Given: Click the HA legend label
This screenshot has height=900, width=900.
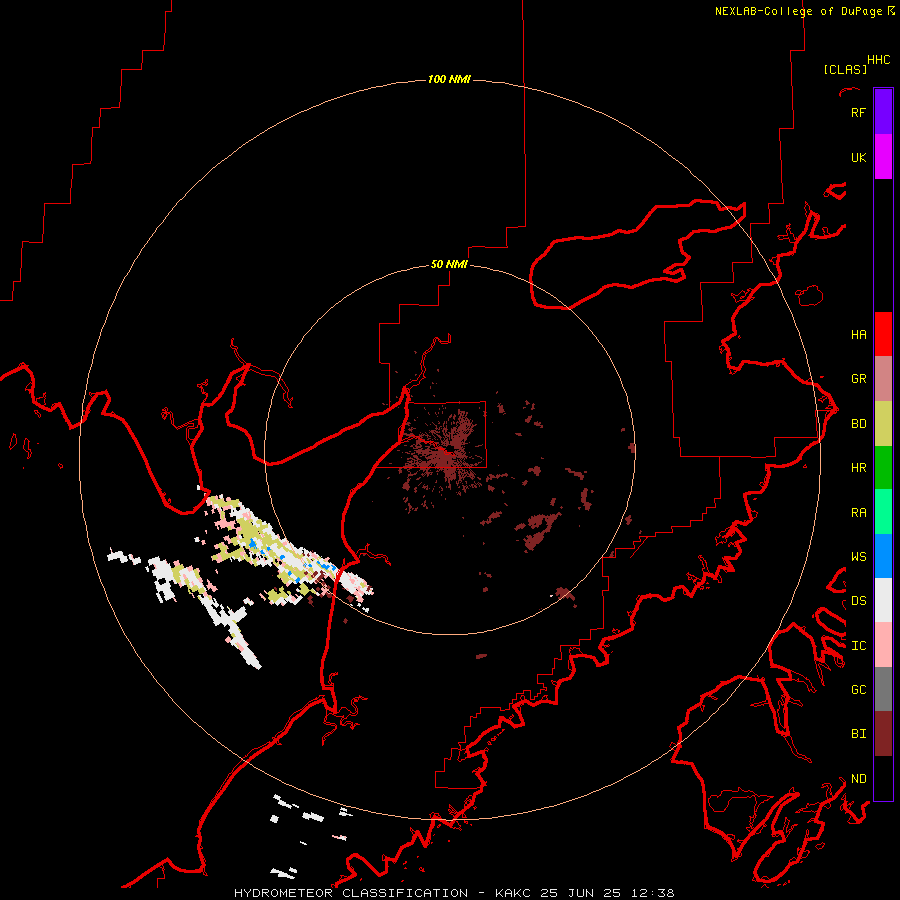Looking at the screenshot, I should 858,335.
